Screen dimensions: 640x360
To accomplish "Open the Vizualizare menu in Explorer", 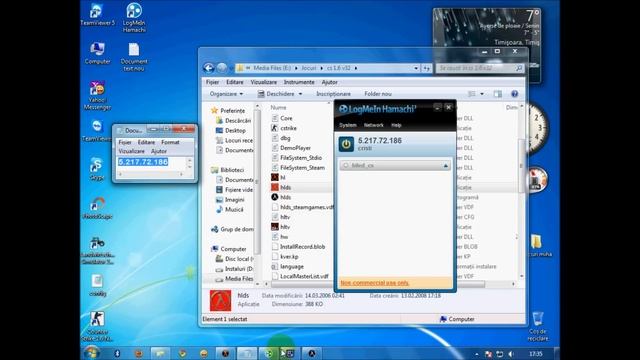I will [x=264, y=82].
